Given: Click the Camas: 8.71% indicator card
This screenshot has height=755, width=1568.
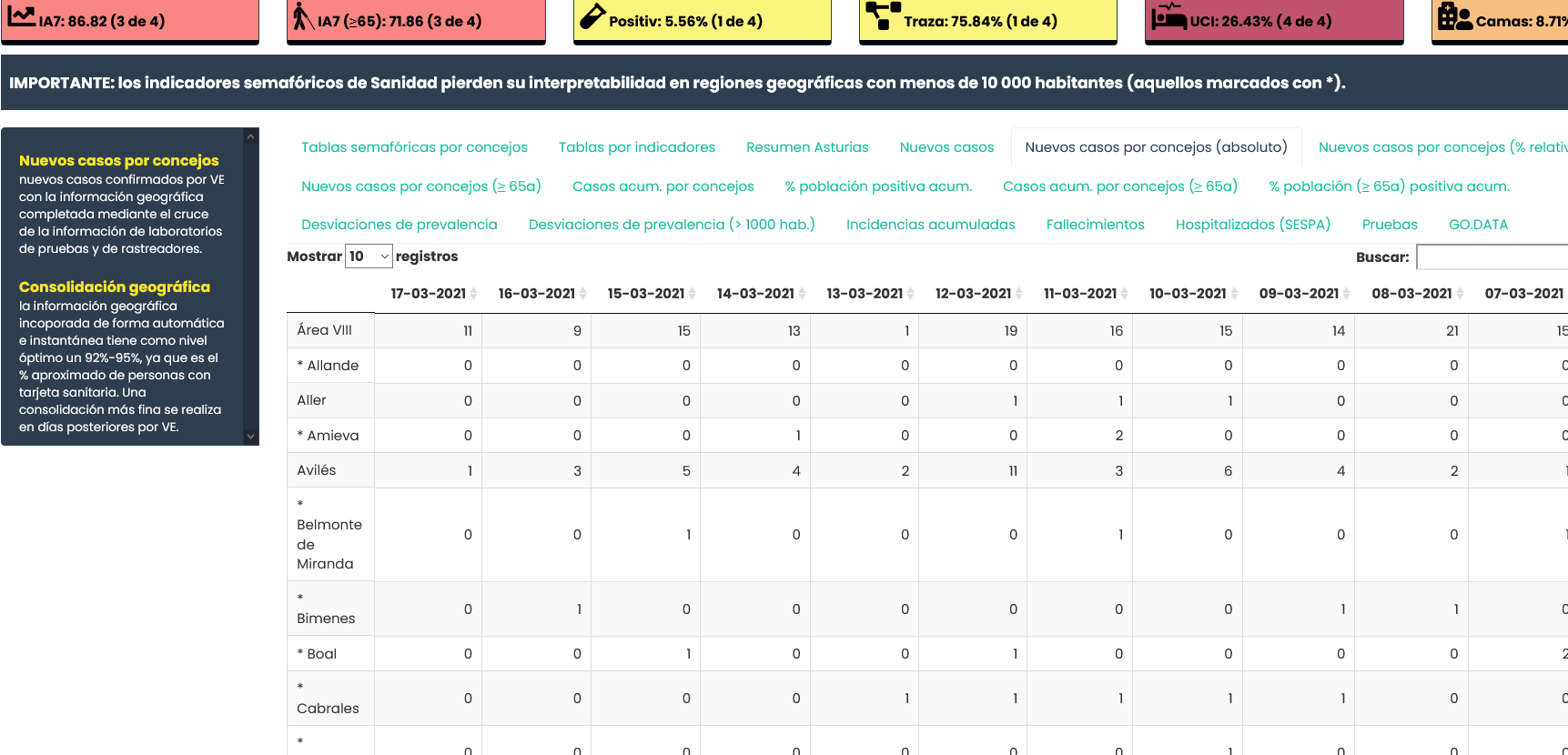Looking at the screenshot, I should 1500,21.
